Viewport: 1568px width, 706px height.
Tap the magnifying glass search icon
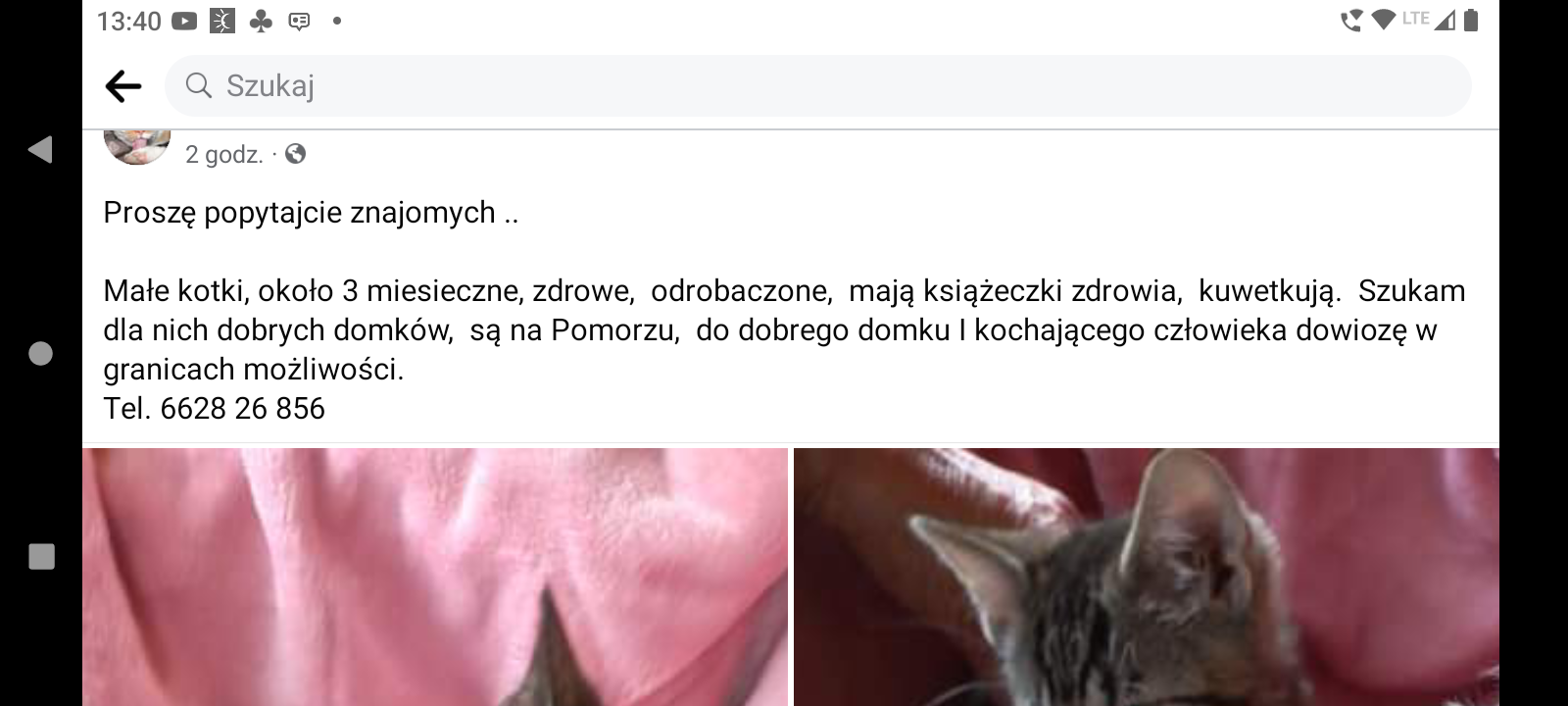pos(199,85)
